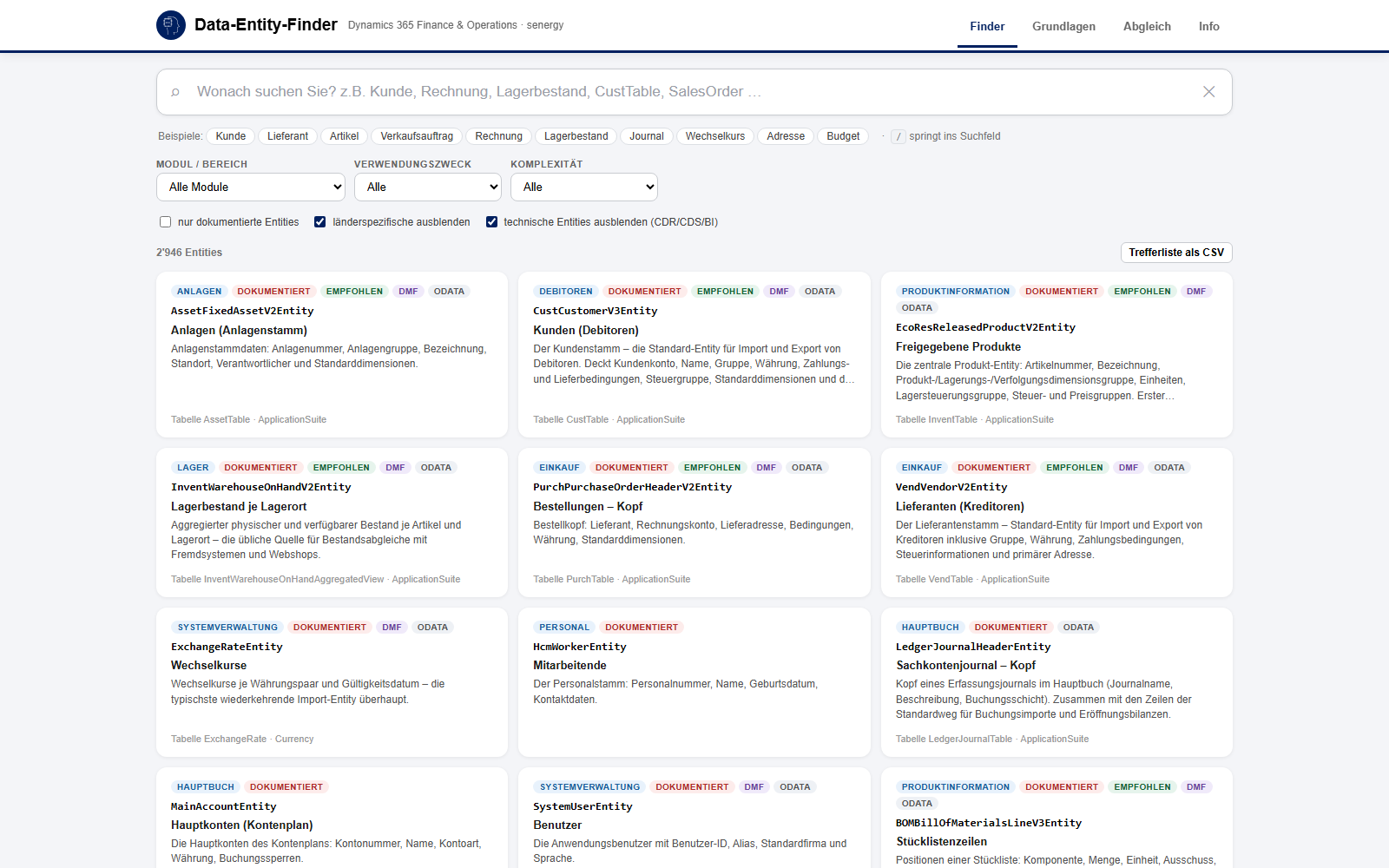Select the 'Wechselkurs' example chip
The image size is (1389, 868).
[x=715, y=136]
